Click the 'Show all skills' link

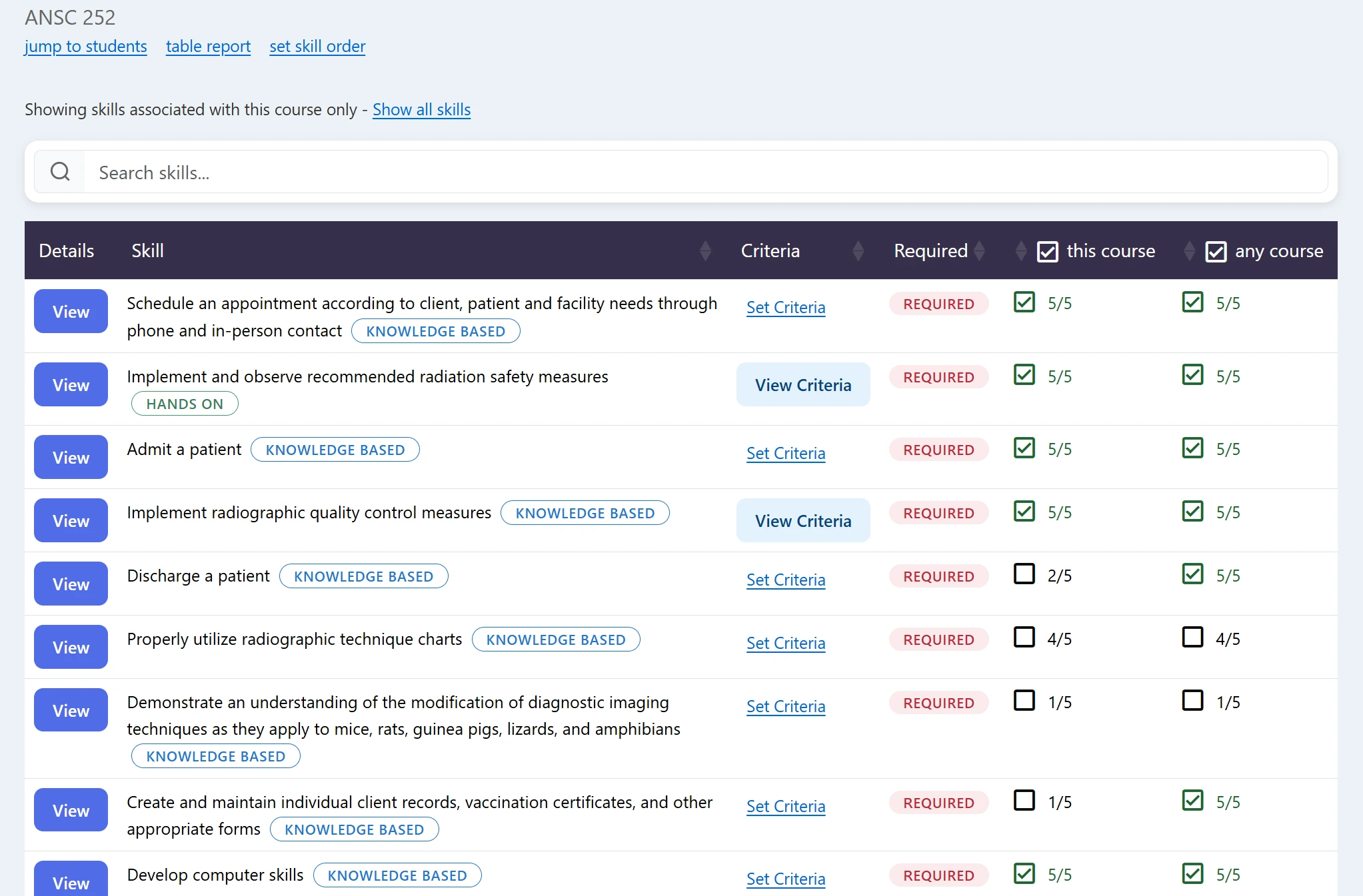[421, 109]
